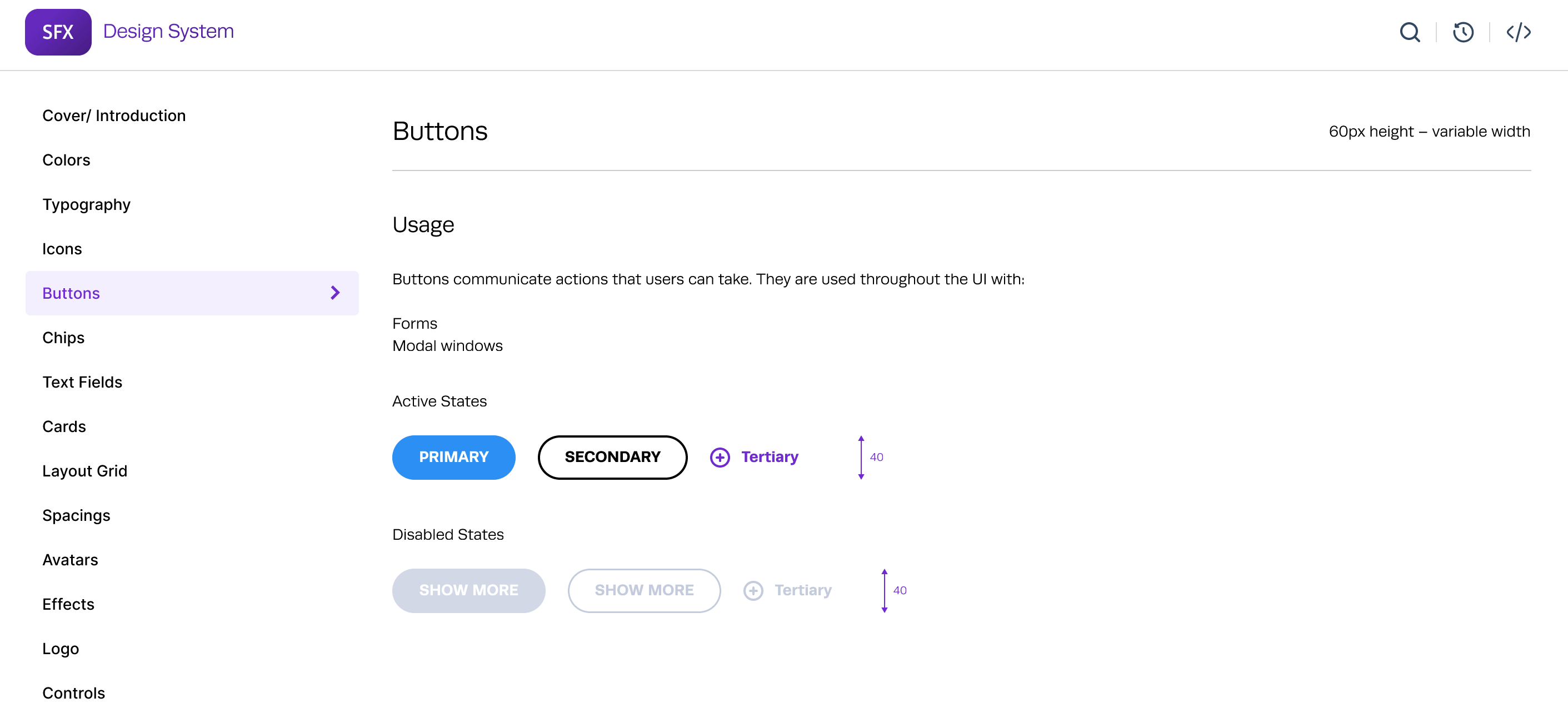The image size is (1568, 723).
Task: Open the Colors sidebar section
Action: pyautogui.click(x=66, y=160)
